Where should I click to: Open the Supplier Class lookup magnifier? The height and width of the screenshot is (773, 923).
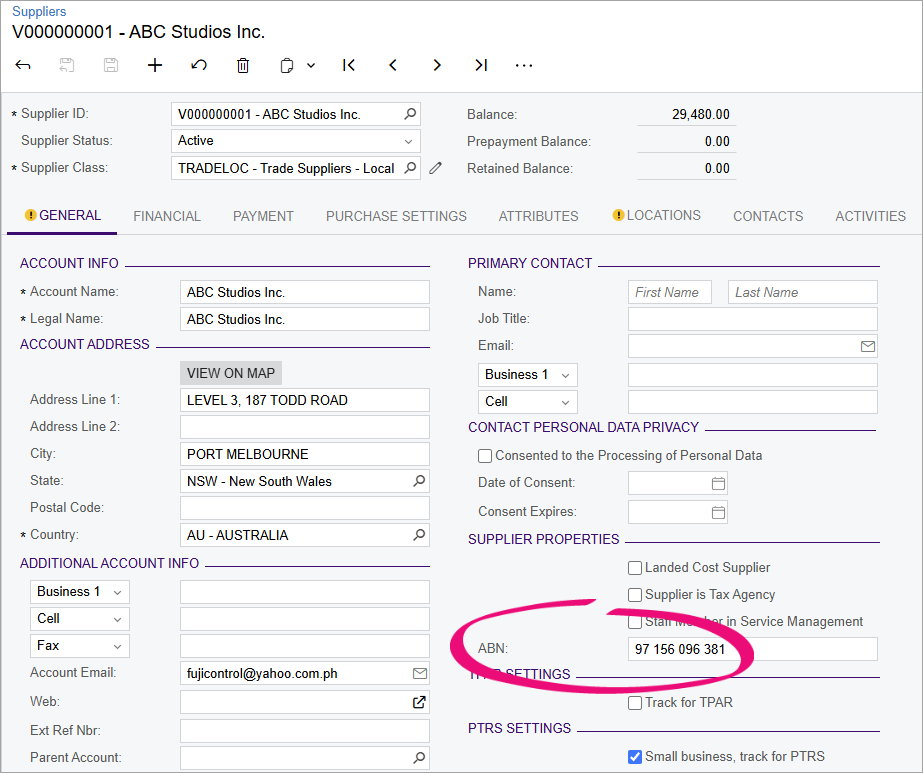pos(410,168)
